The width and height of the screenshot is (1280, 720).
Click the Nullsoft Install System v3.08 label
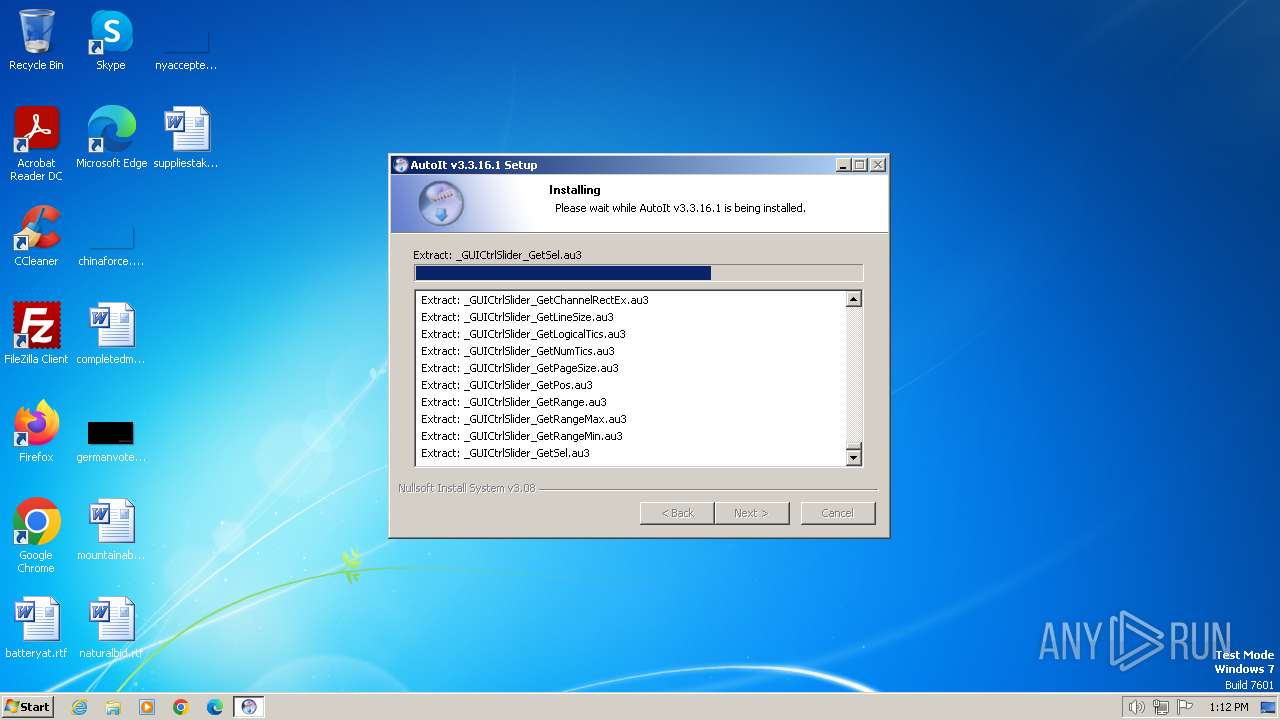coord(466,488)
